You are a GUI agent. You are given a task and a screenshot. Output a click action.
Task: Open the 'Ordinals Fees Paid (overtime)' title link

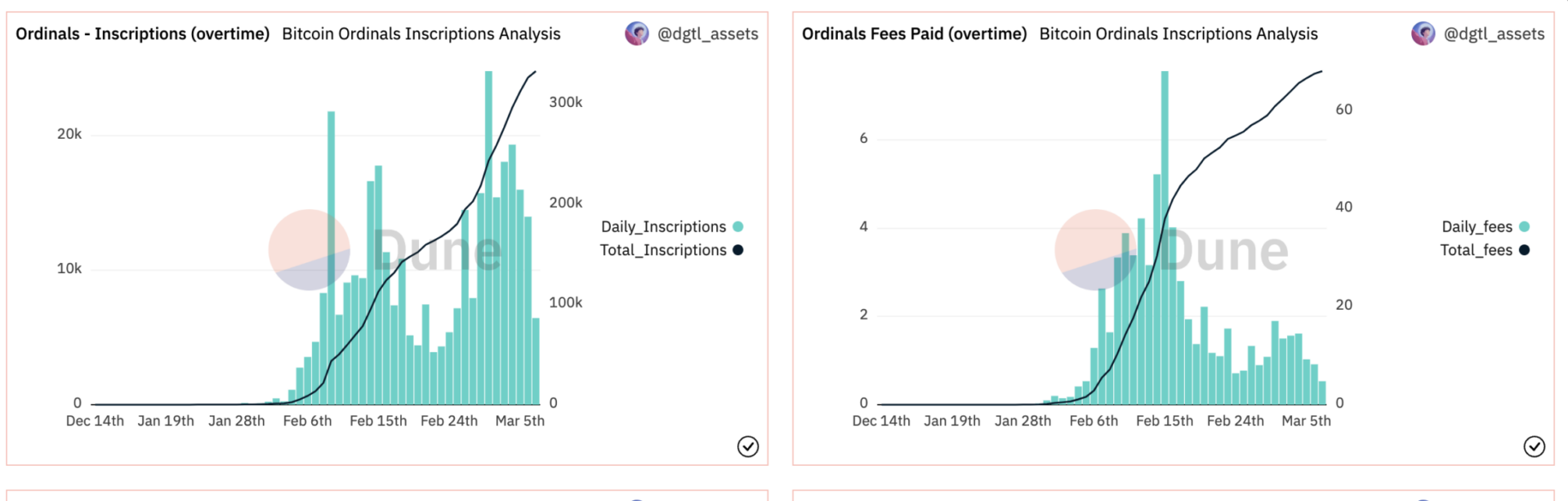pyautogui.click(x=914, y=34)
